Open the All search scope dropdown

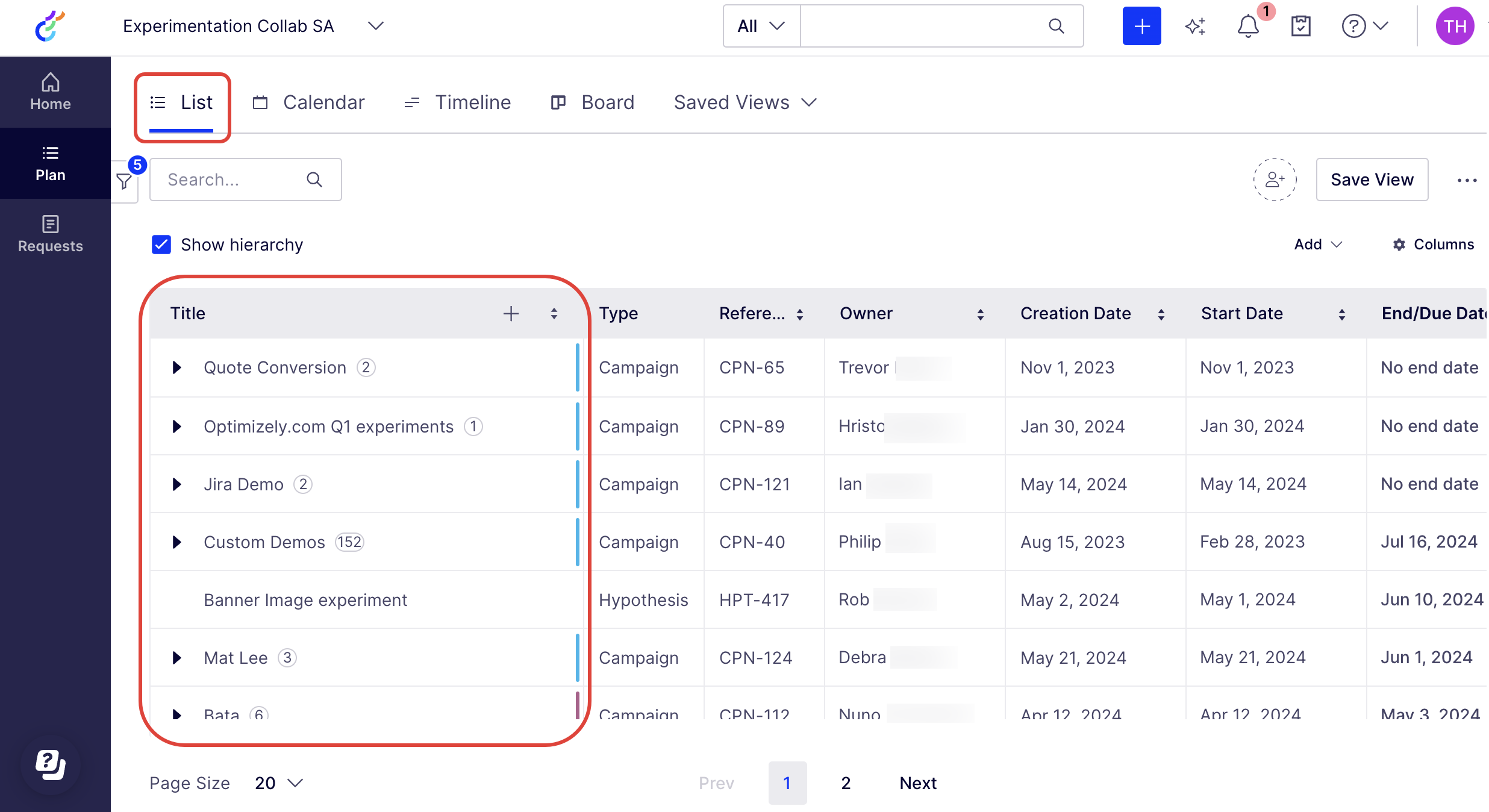pyautogui.click(x=762, y=26)
